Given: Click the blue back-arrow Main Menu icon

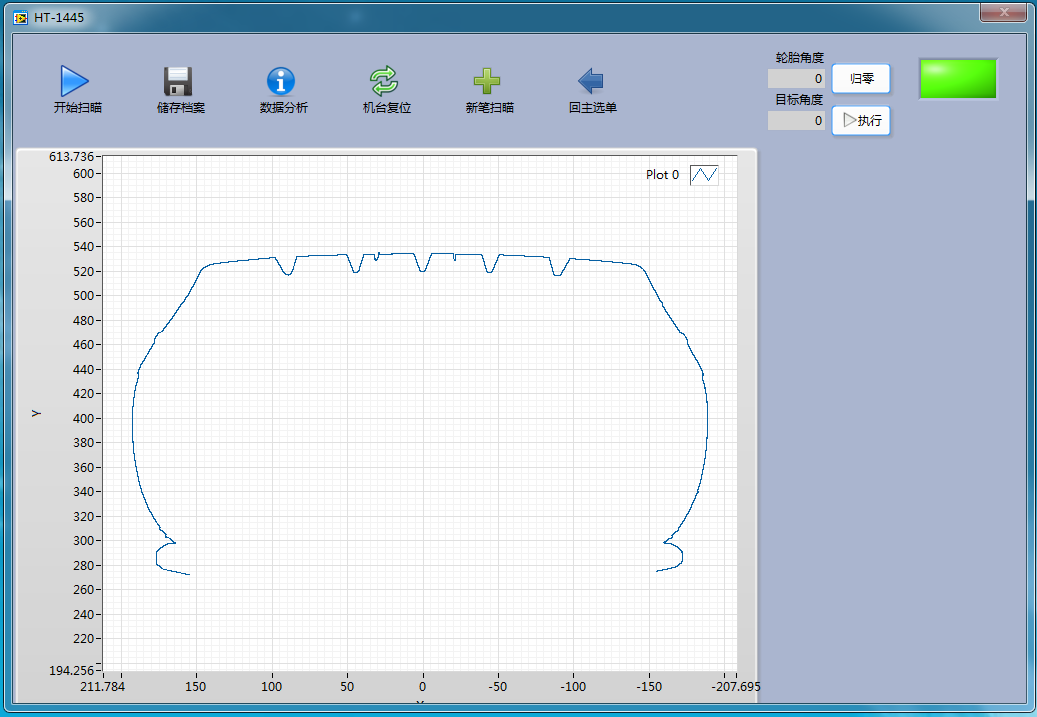Looking at the screenshot, I should pos(590,81).
